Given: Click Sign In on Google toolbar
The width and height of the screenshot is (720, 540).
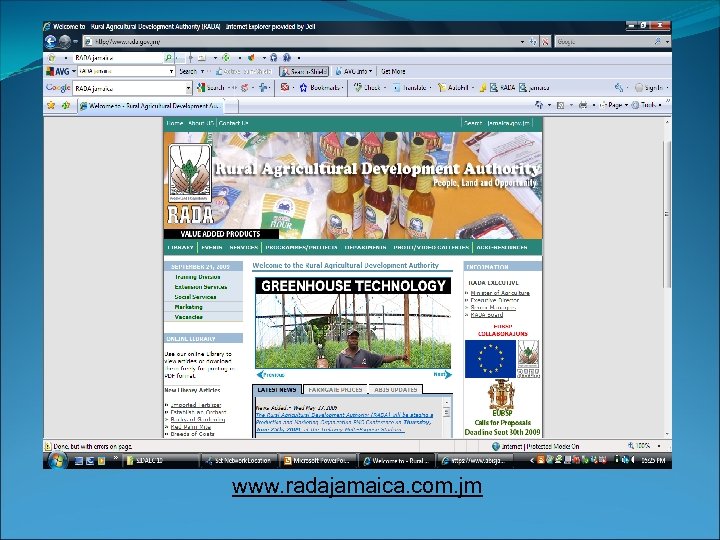Looking at the screenshot, I should tap(649, 88).
